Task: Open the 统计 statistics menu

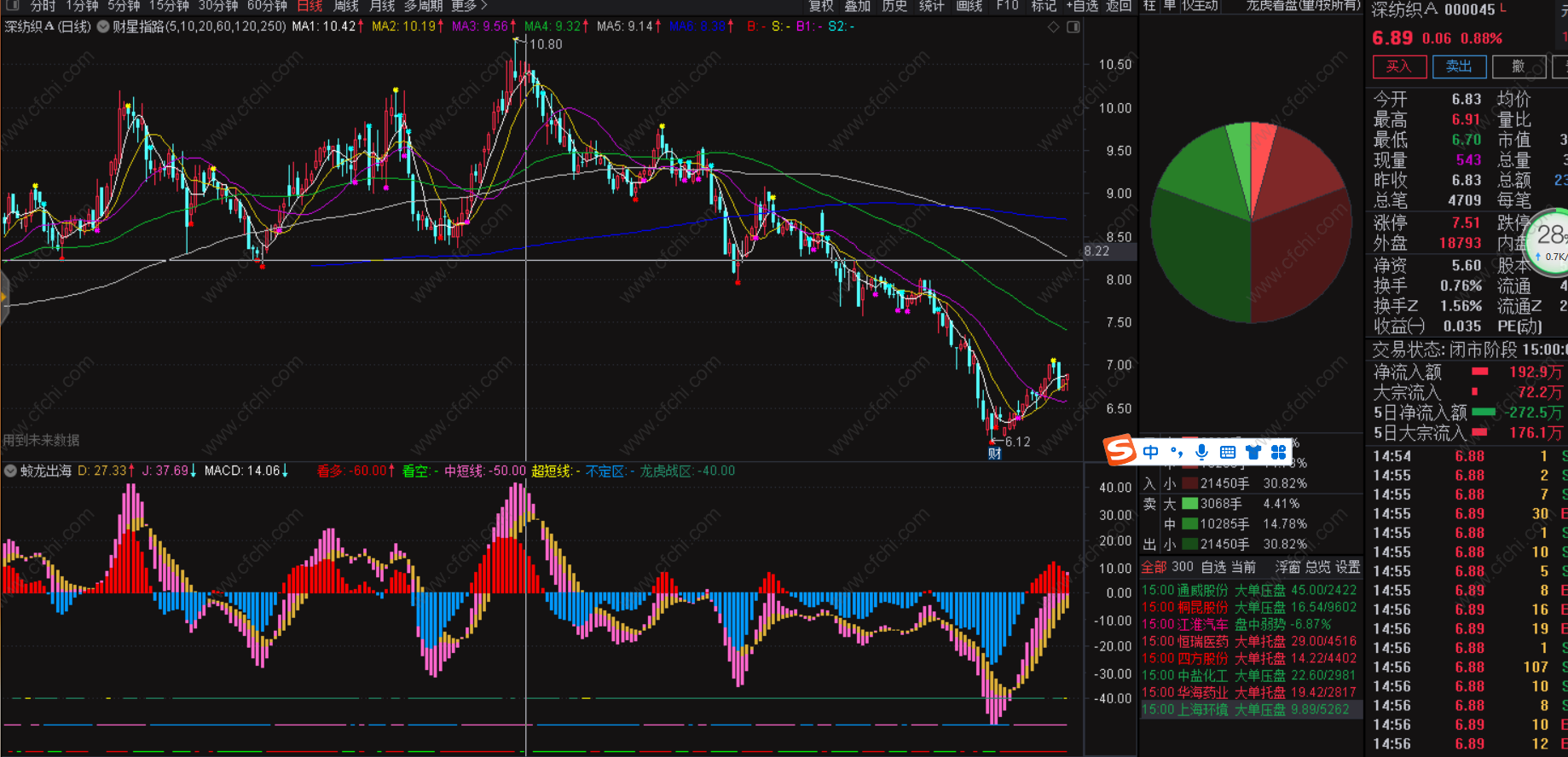Action: click(931, 6)
